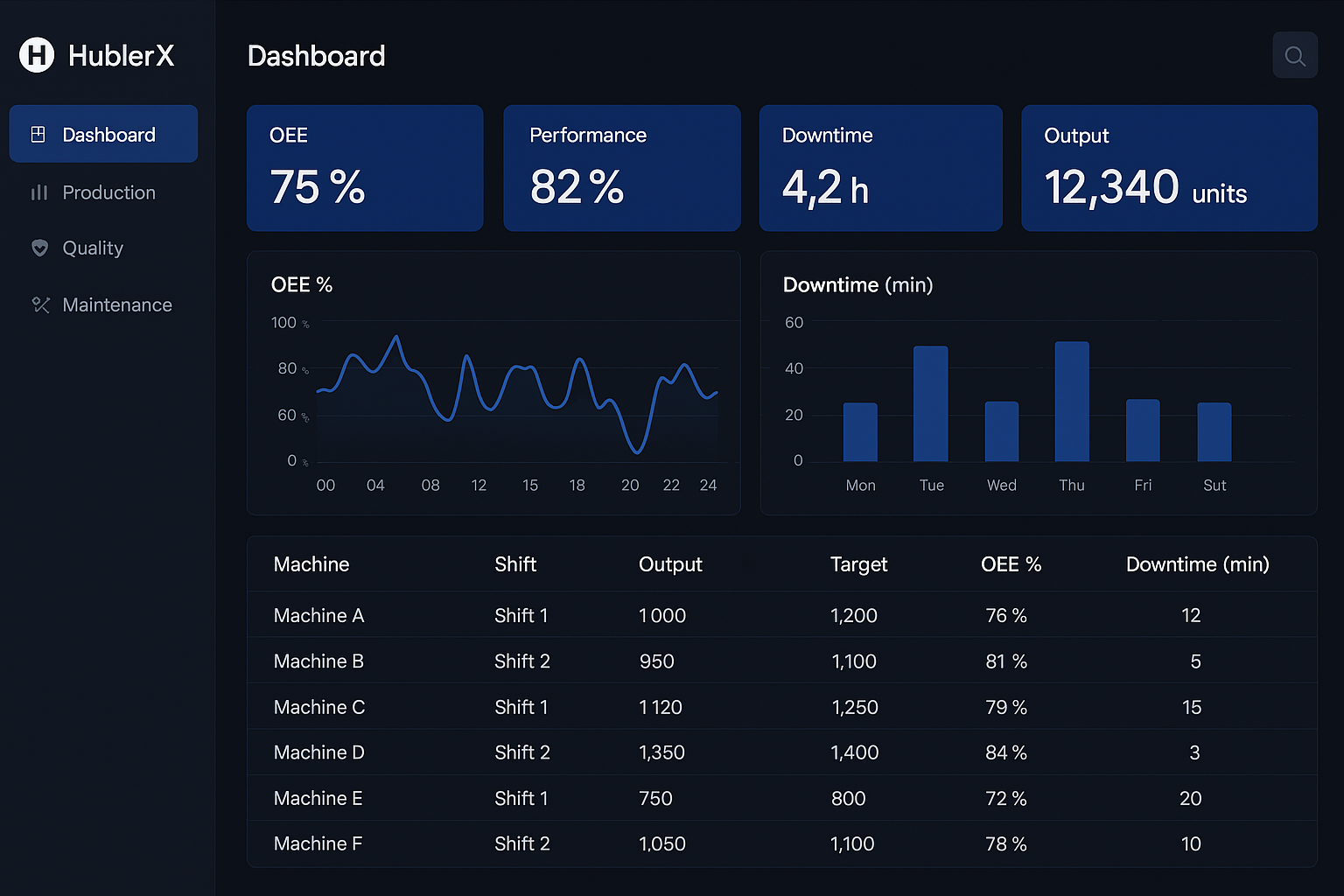
Task: Click the Quality shield icon
Action: point(39,248)
